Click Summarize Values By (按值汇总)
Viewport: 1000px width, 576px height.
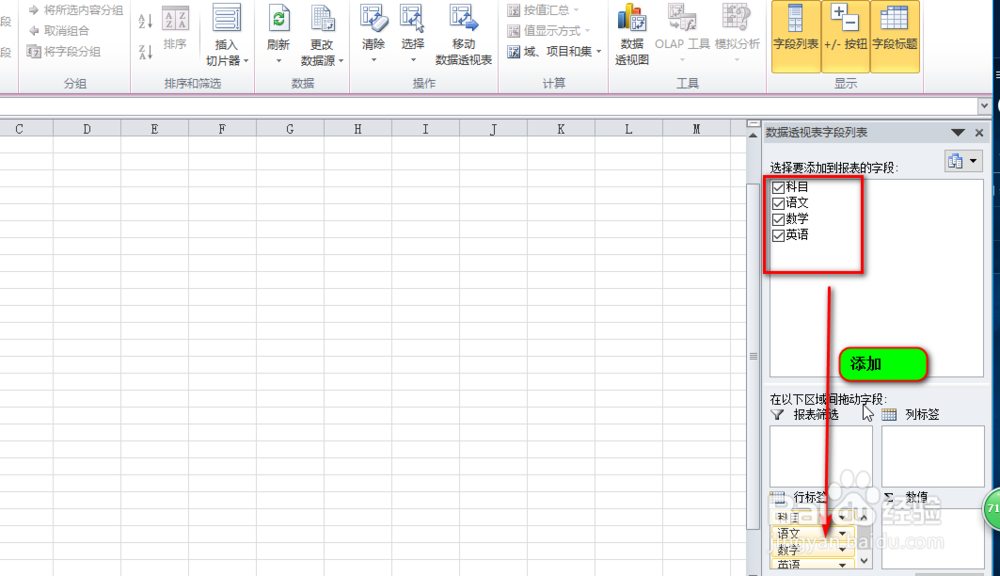point(543,10)
